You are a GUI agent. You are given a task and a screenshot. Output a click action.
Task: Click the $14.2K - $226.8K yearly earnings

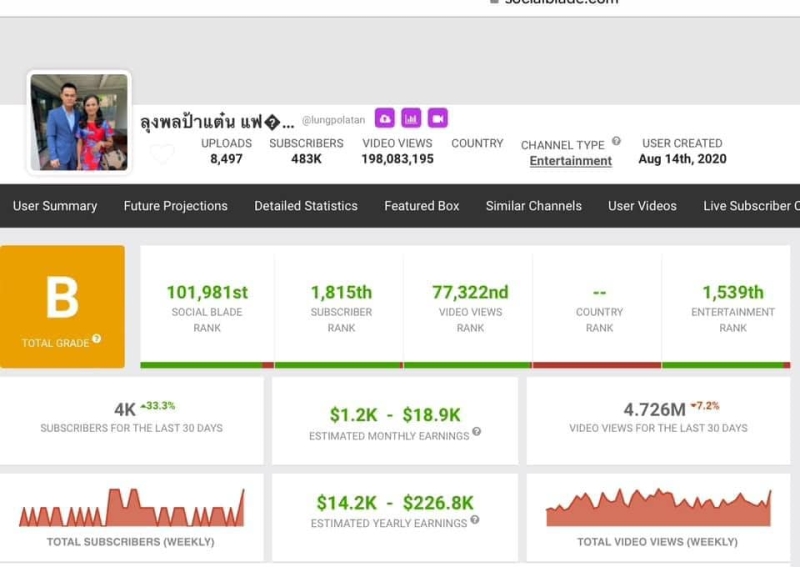tap(395, 503)
